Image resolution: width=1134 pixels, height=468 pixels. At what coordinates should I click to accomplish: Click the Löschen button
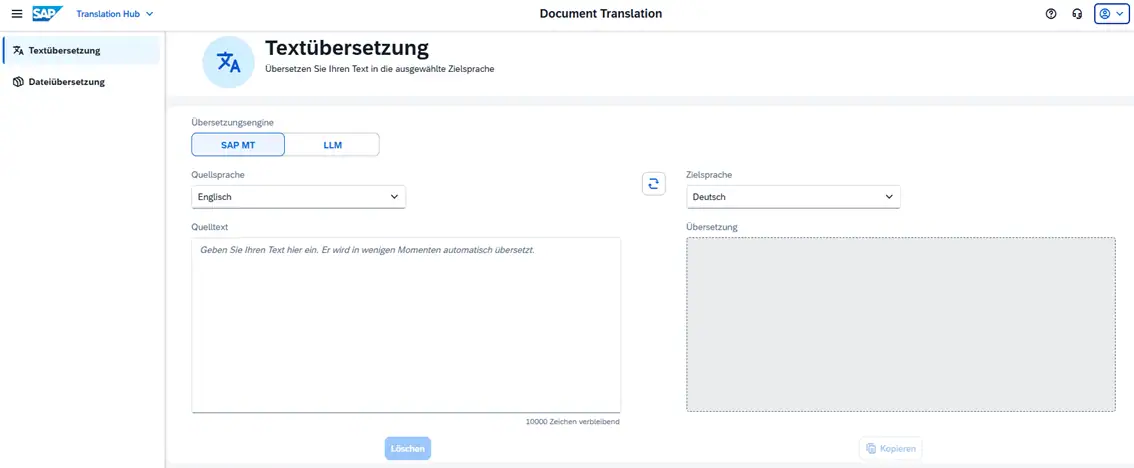pyautogui.click(x=408, y=448)
